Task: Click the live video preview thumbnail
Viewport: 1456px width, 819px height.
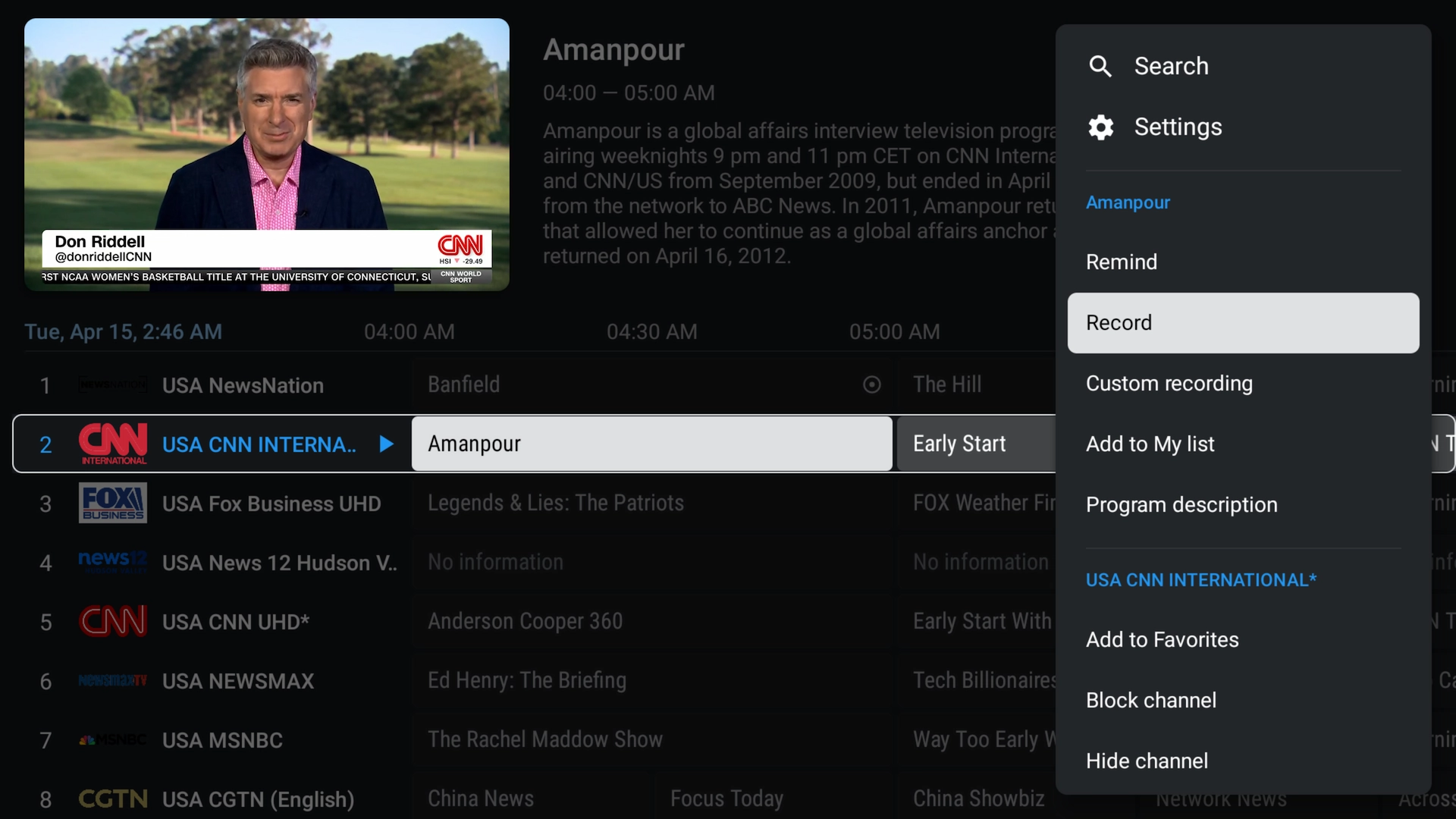Action: (267, 155)
